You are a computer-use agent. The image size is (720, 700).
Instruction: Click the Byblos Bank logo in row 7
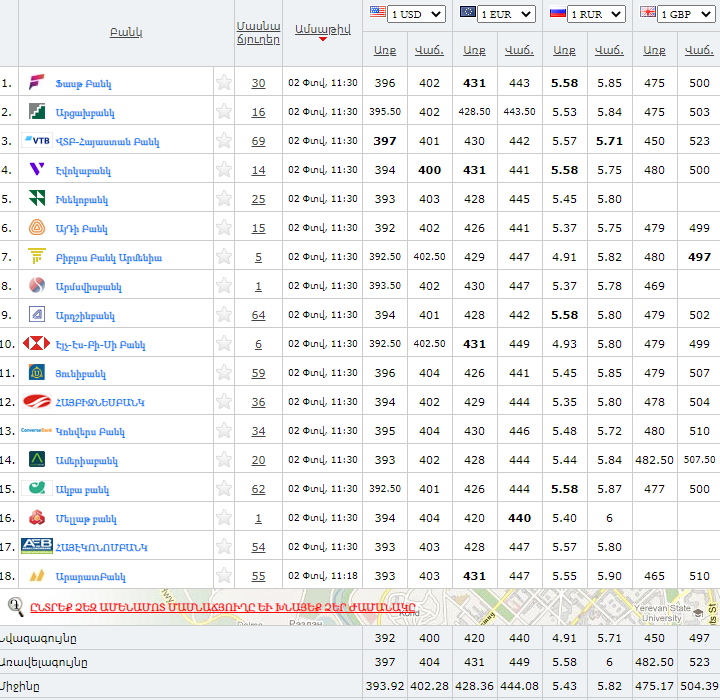coord(37,256)
